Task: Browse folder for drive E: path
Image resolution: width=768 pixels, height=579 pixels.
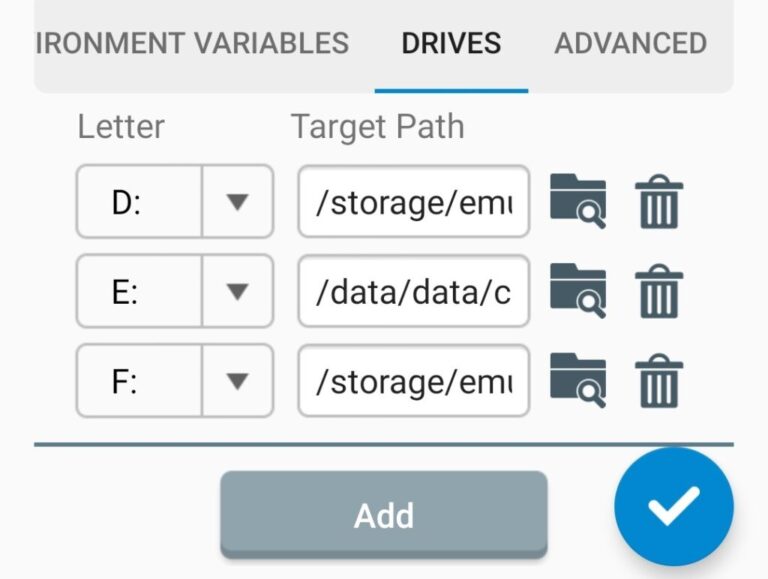Action: (x=578, y=291)
